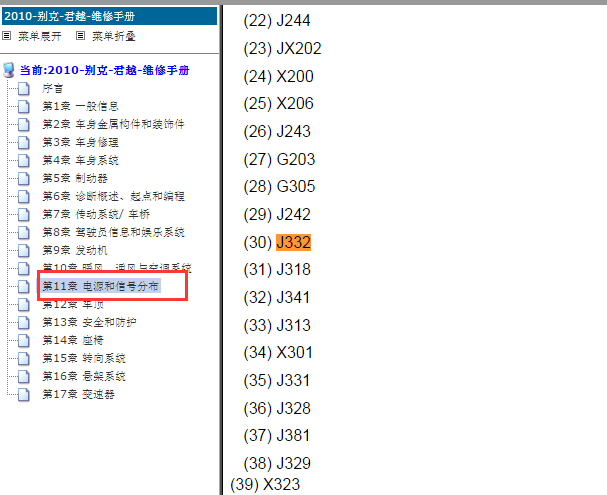
Task: Click the page icon beside 第2章 车身金属构件和装饰件
Action: [x=24, y=125]
